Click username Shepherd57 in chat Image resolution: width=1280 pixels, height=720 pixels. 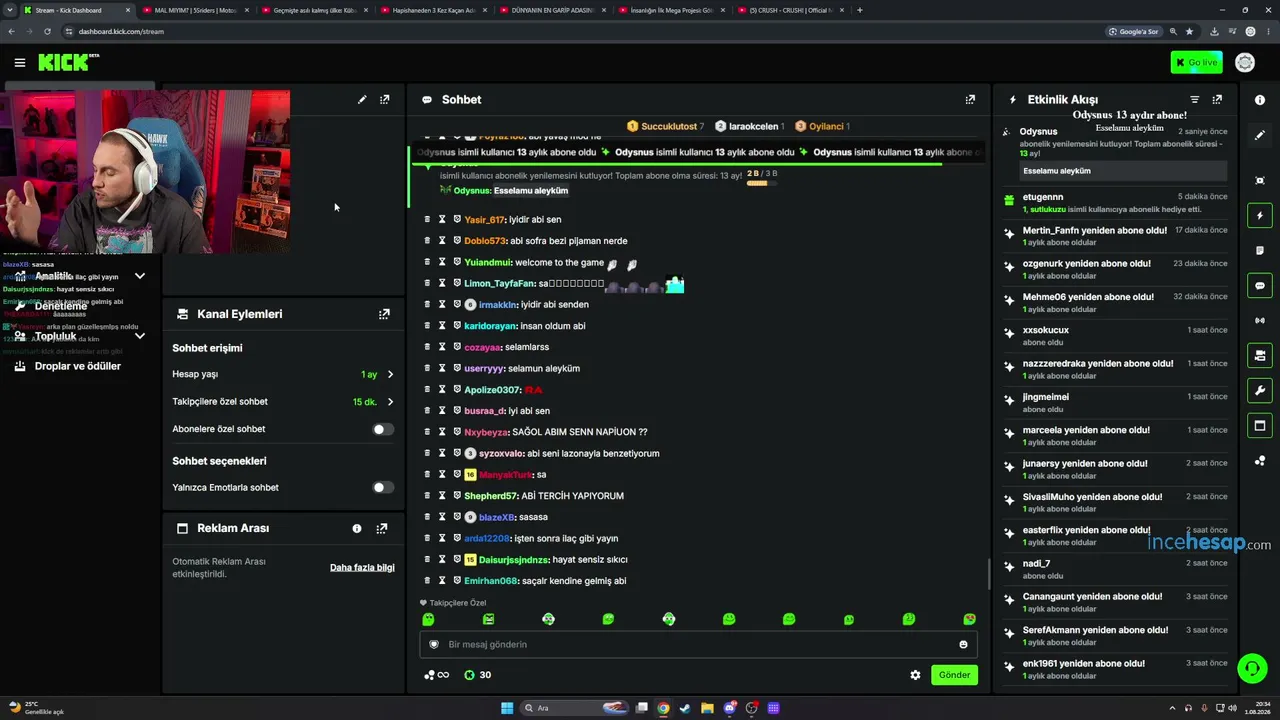point(491,496)
